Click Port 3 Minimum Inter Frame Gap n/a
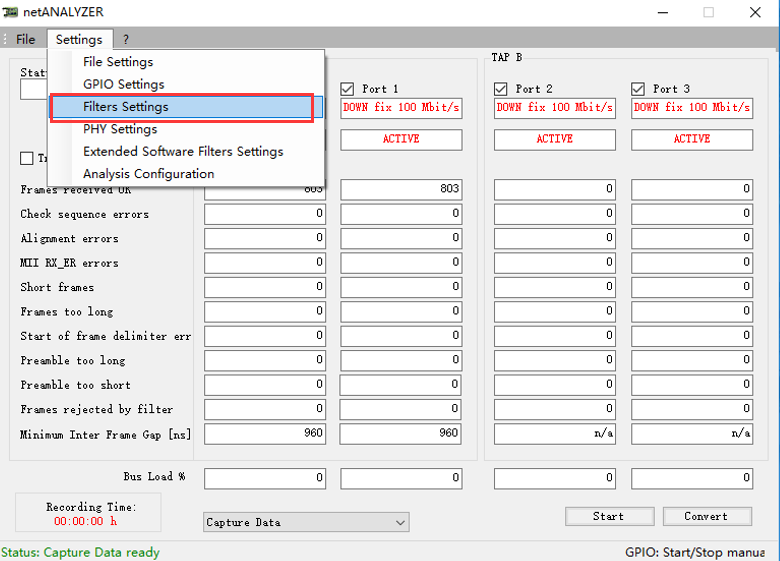Image resolution: width=780 pixels, height=561 pixels. pyautogui.click(x=692, y=434)
